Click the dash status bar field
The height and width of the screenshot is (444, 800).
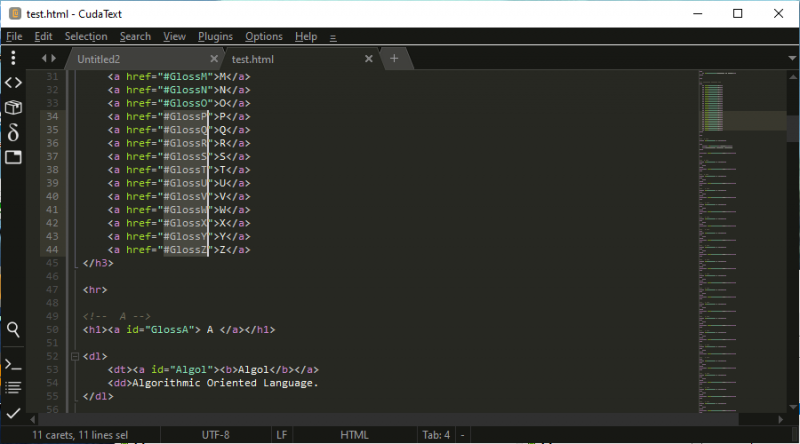(463, 435)
